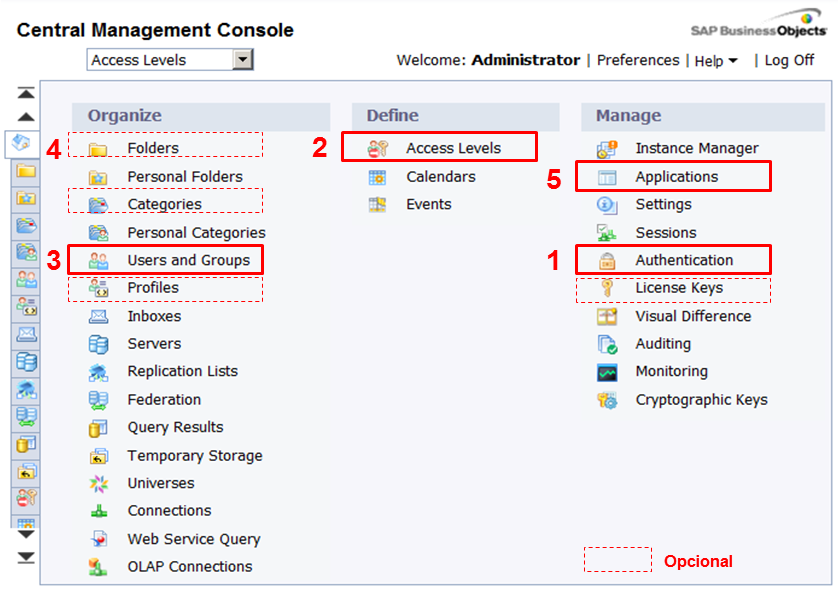Click the Calendars grid icon
The image size is (838, 594).
[x=377, y=177]
